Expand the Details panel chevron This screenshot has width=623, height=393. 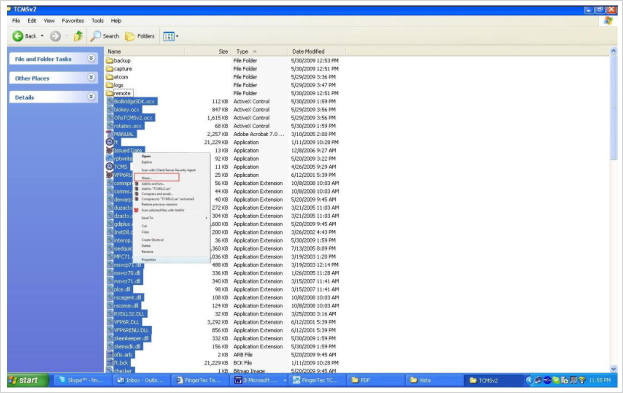tap(91, 97)
